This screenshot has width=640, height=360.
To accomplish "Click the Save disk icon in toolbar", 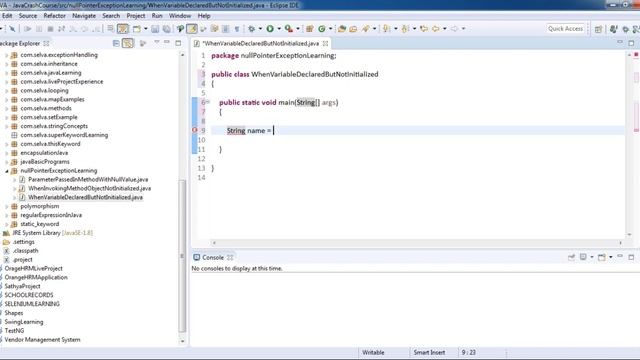I will click(155, 29).
